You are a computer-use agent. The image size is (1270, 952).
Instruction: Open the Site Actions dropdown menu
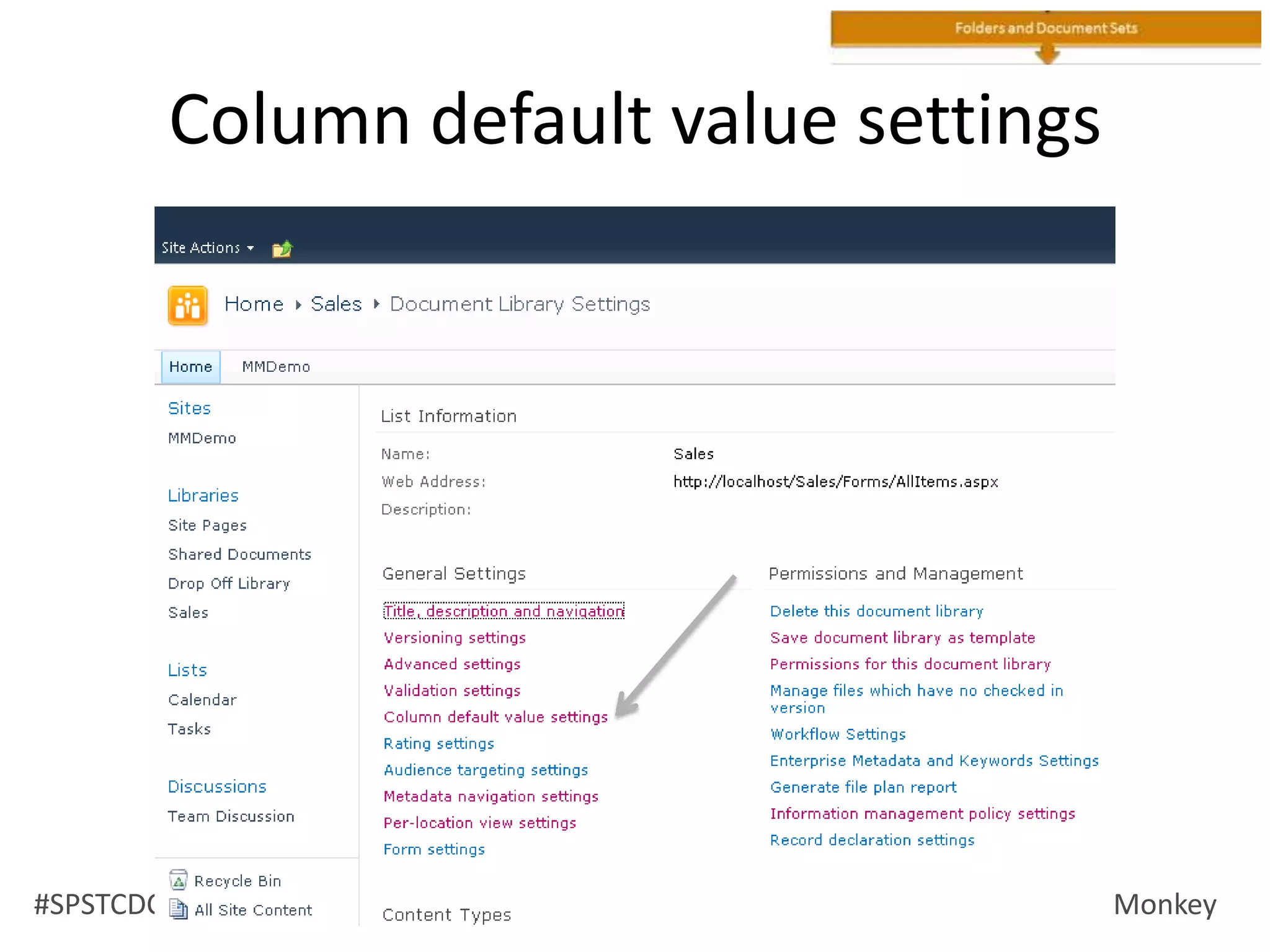208,248
